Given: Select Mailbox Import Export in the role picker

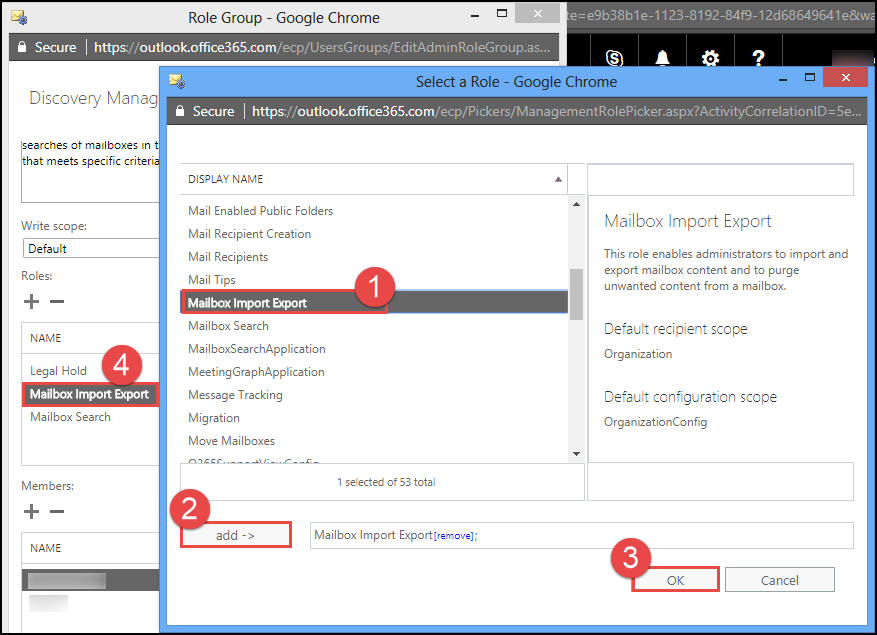Looking at the screenshot, I should (374, 303).
